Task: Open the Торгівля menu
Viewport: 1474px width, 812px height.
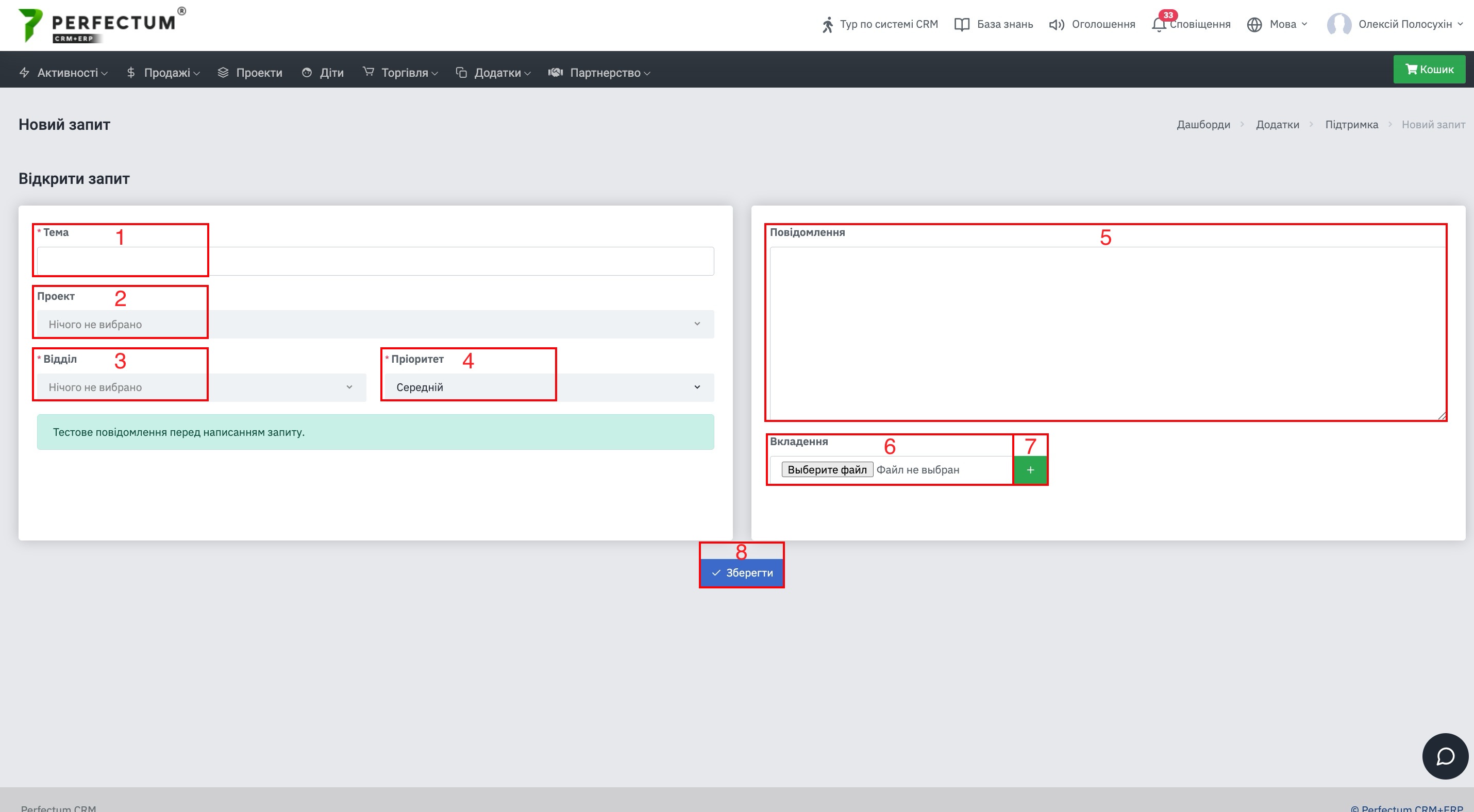Action: coord(400,73)
